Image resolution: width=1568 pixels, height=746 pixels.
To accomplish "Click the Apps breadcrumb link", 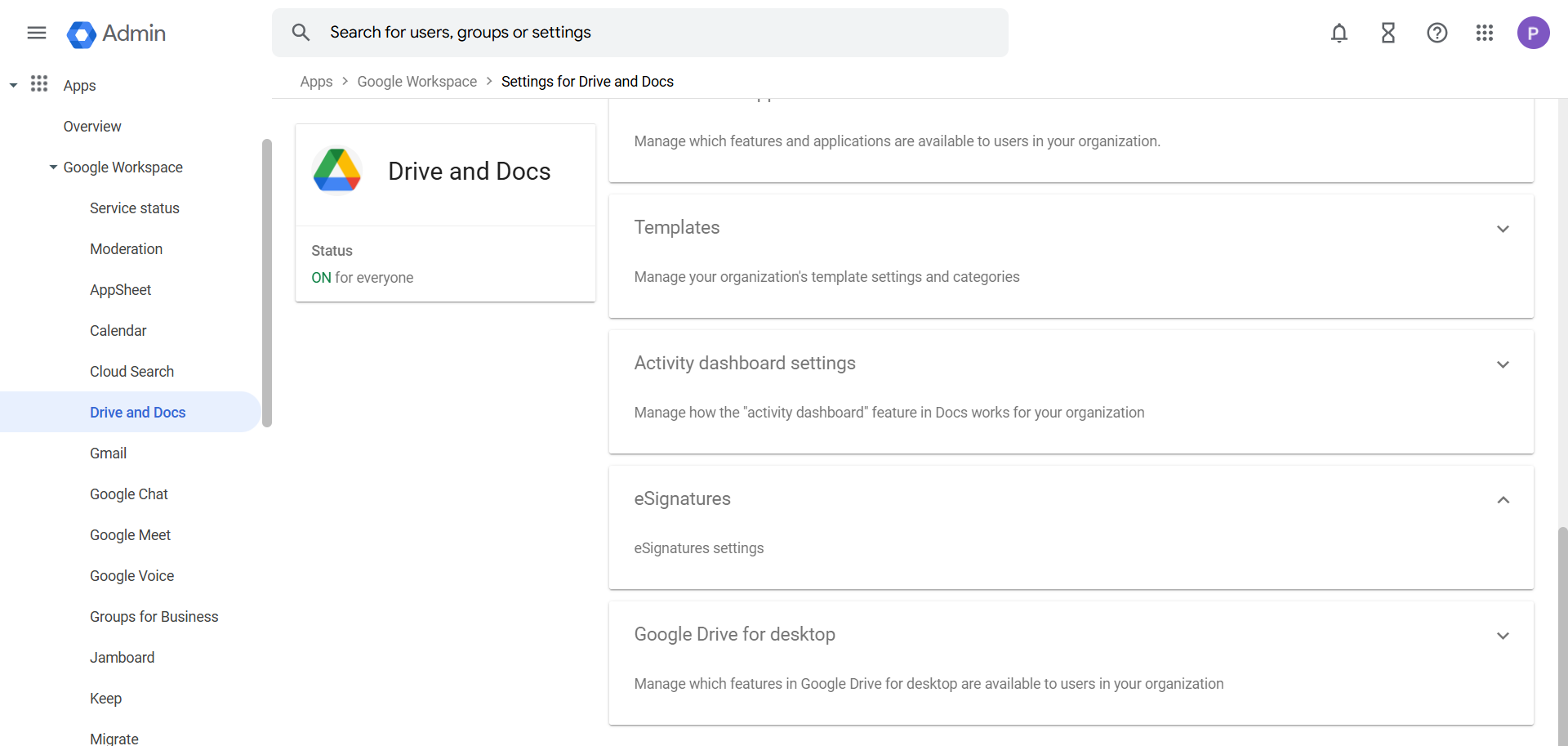I will [x=316, y=82].
